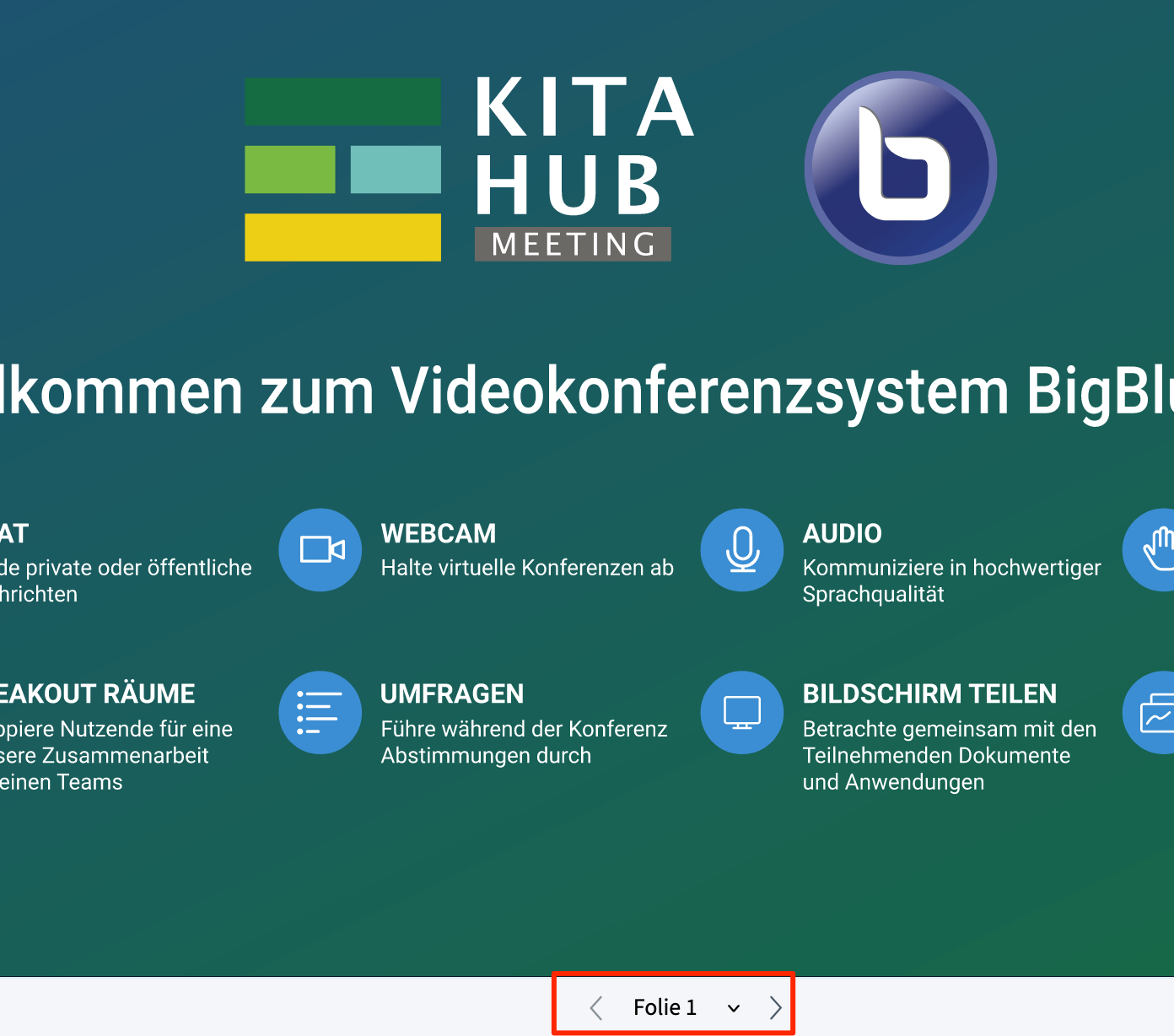This screenshot has height=1036, width=1174.
Task: Click 'Führe während der Konferenz Abstimmungen durch'
Action: tap(524, 742)
